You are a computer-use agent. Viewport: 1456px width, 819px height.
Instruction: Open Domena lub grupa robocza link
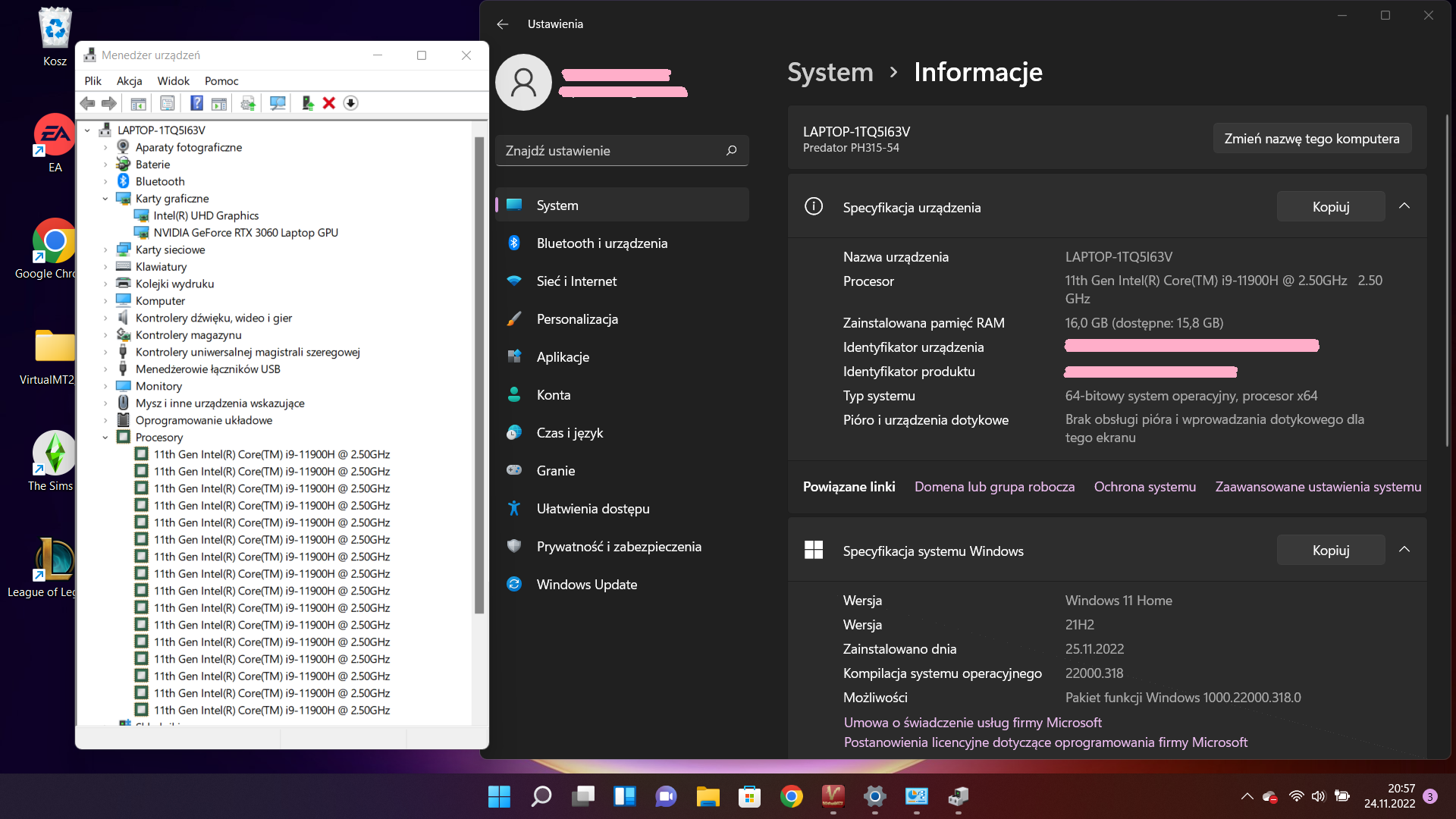(994, 487)
